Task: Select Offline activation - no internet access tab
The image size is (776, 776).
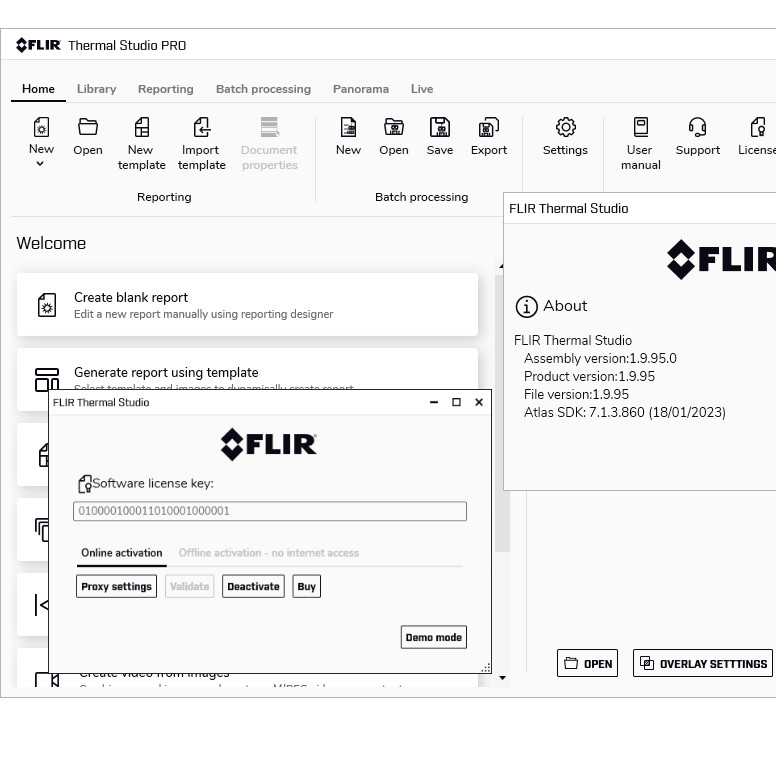Action: 269,553
